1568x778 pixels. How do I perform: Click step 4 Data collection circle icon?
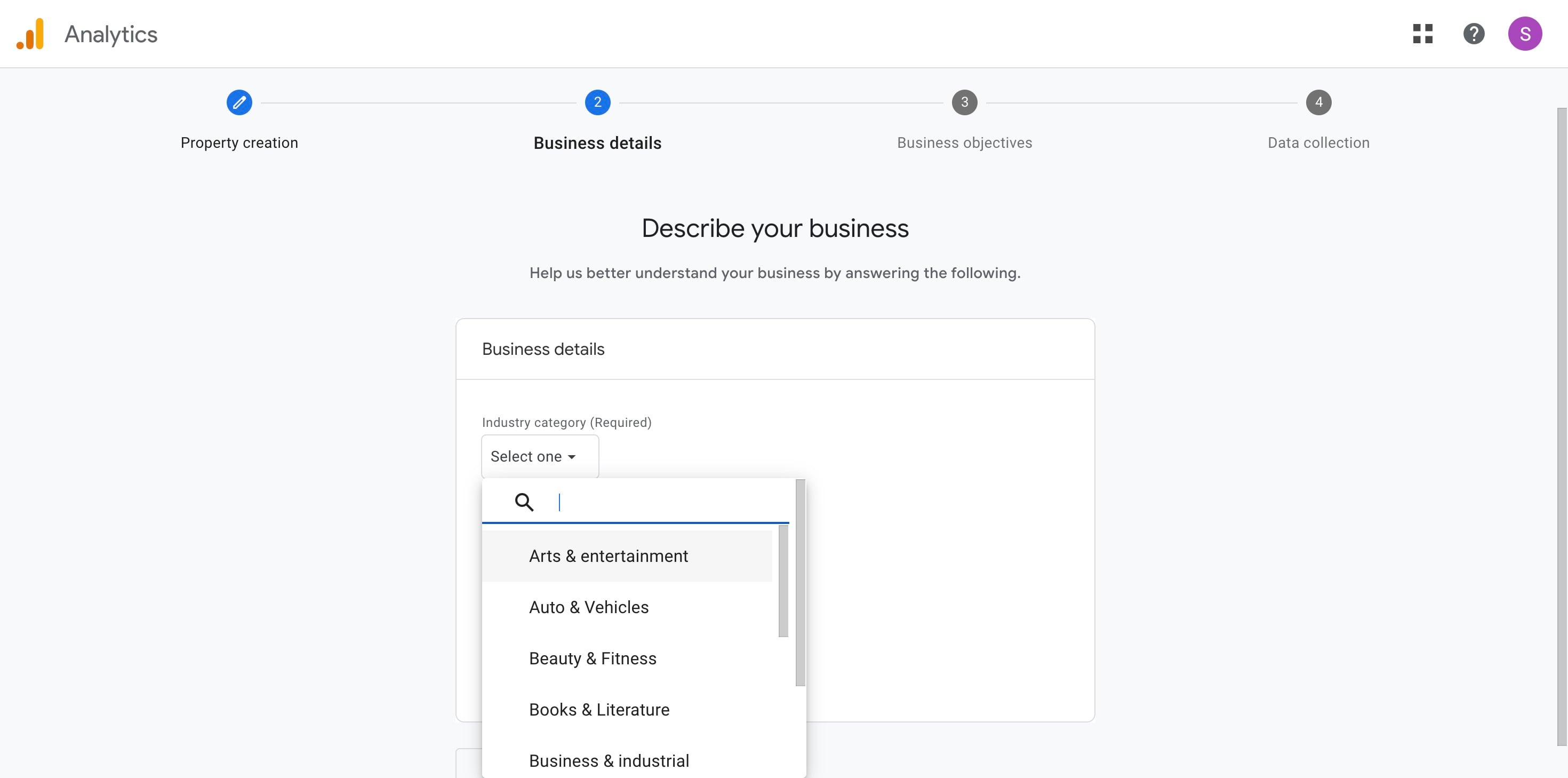pos(1319,102)
